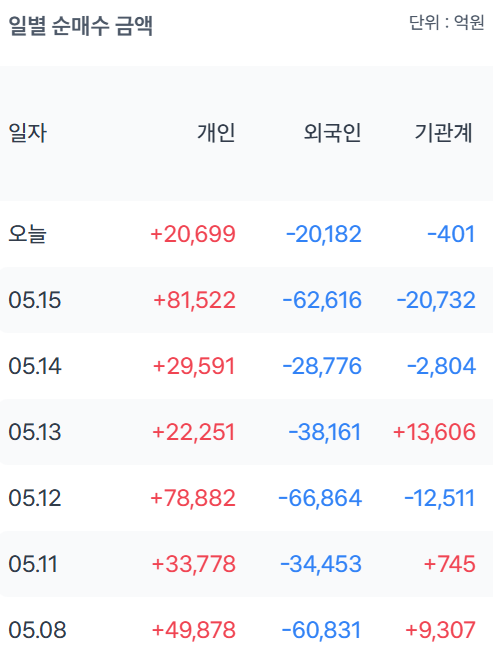Click the foreign value -60,831
This screenshot has width=493, height=650.
click(321, 630)
